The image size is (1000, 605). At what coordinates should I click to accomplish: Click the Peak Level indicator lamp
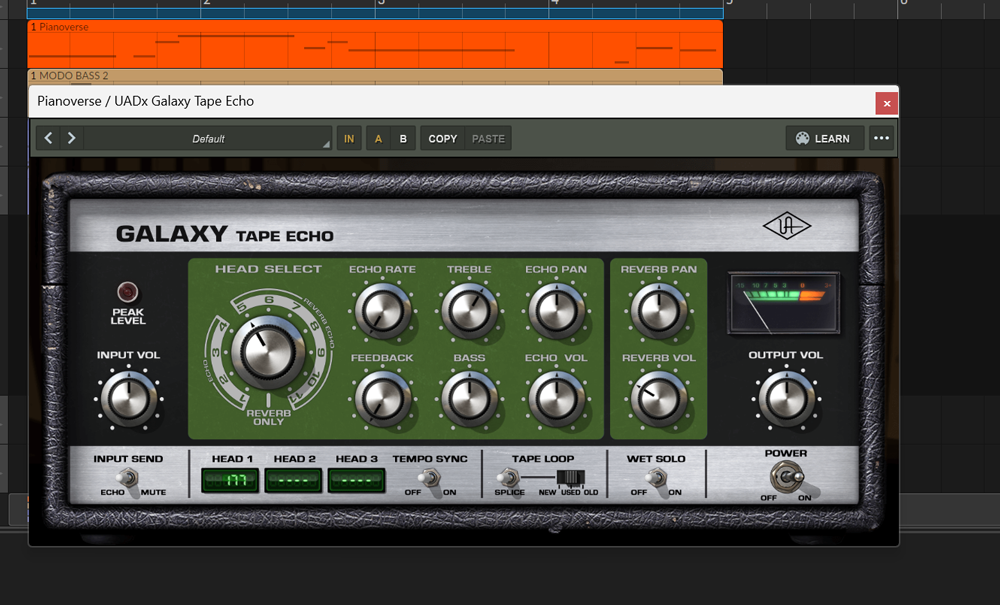pyautogui.click(x=127, y=292)
